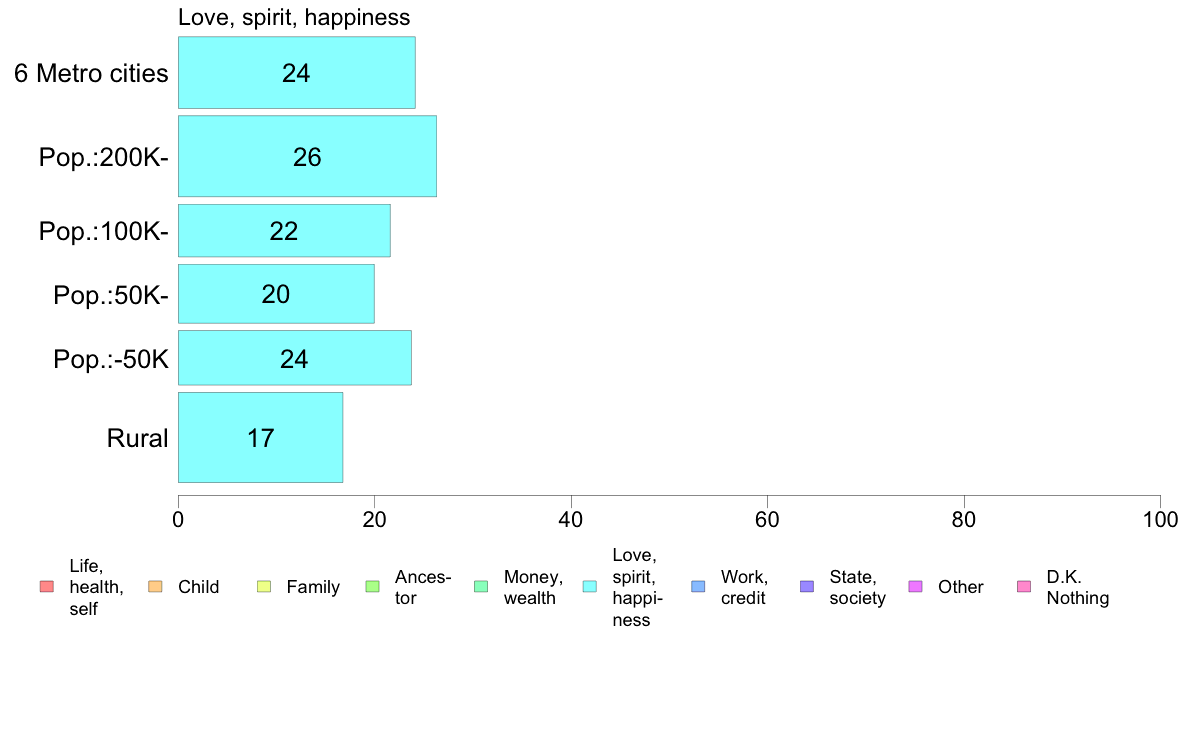The image size is (1188, 736).
Task: Click the Money, wealth legend swatch
Action: (x=481, y=587)
